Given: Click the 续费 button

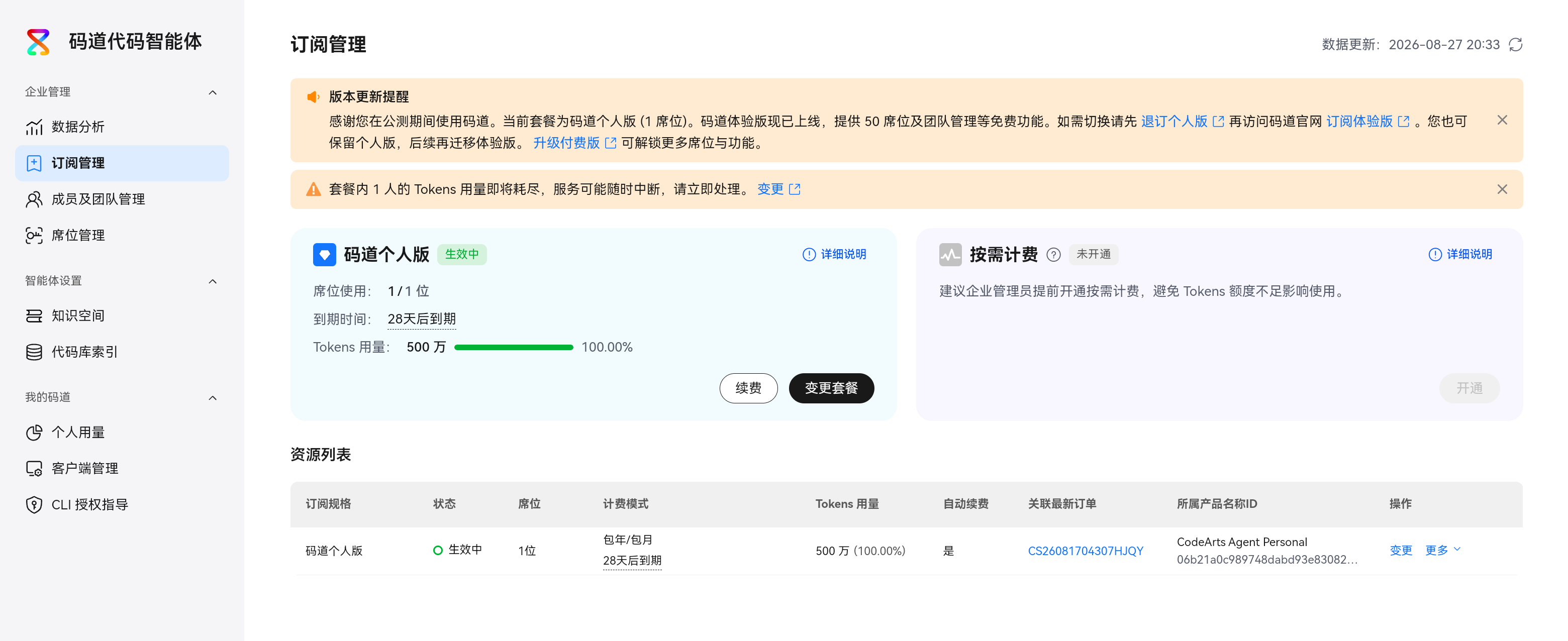Looking at the screenshot, I should pyautogui.click(x=748, y=388).
